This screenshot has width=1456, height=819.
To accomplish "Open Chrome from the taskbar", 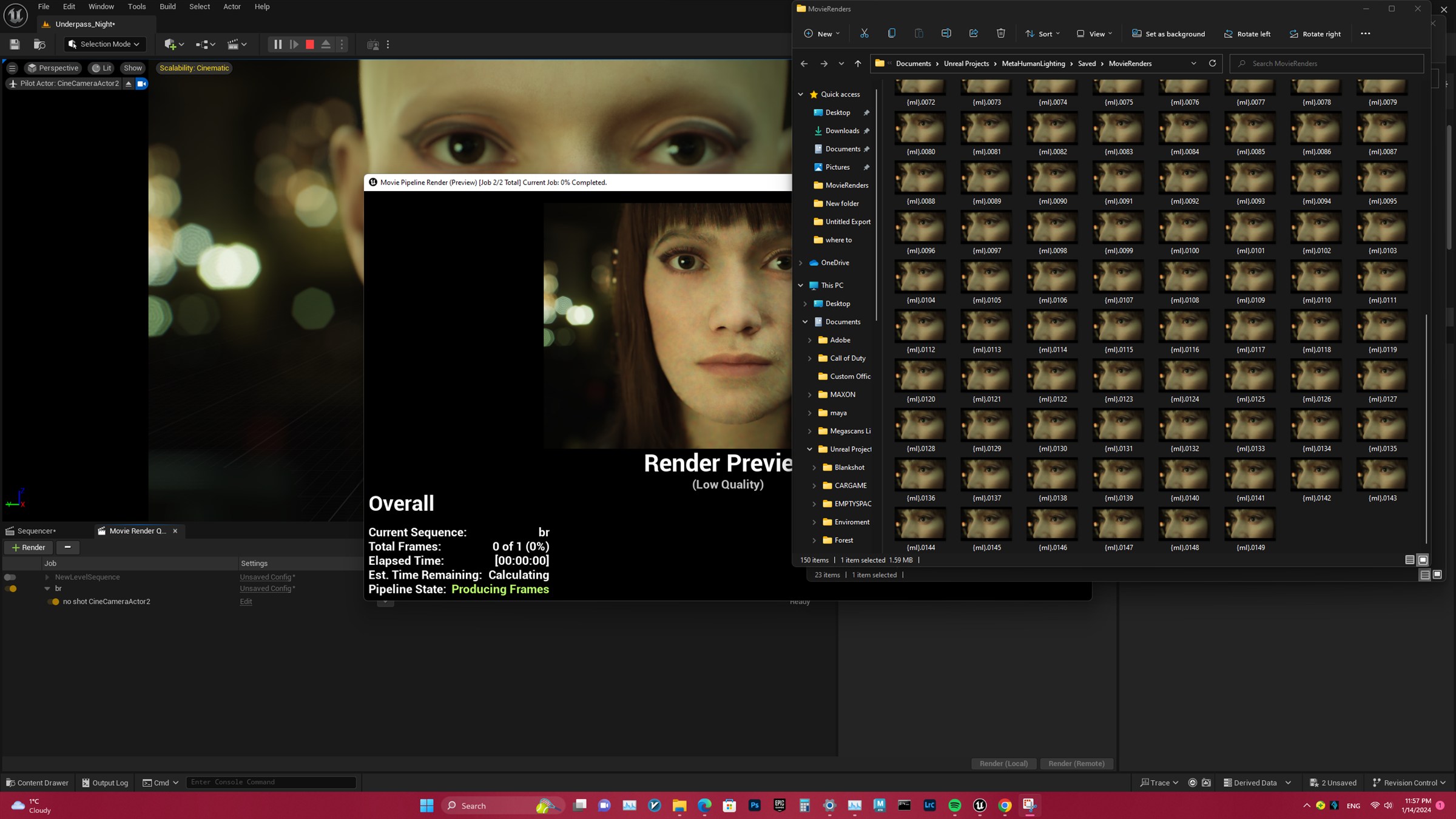I will click(1005, 806).
